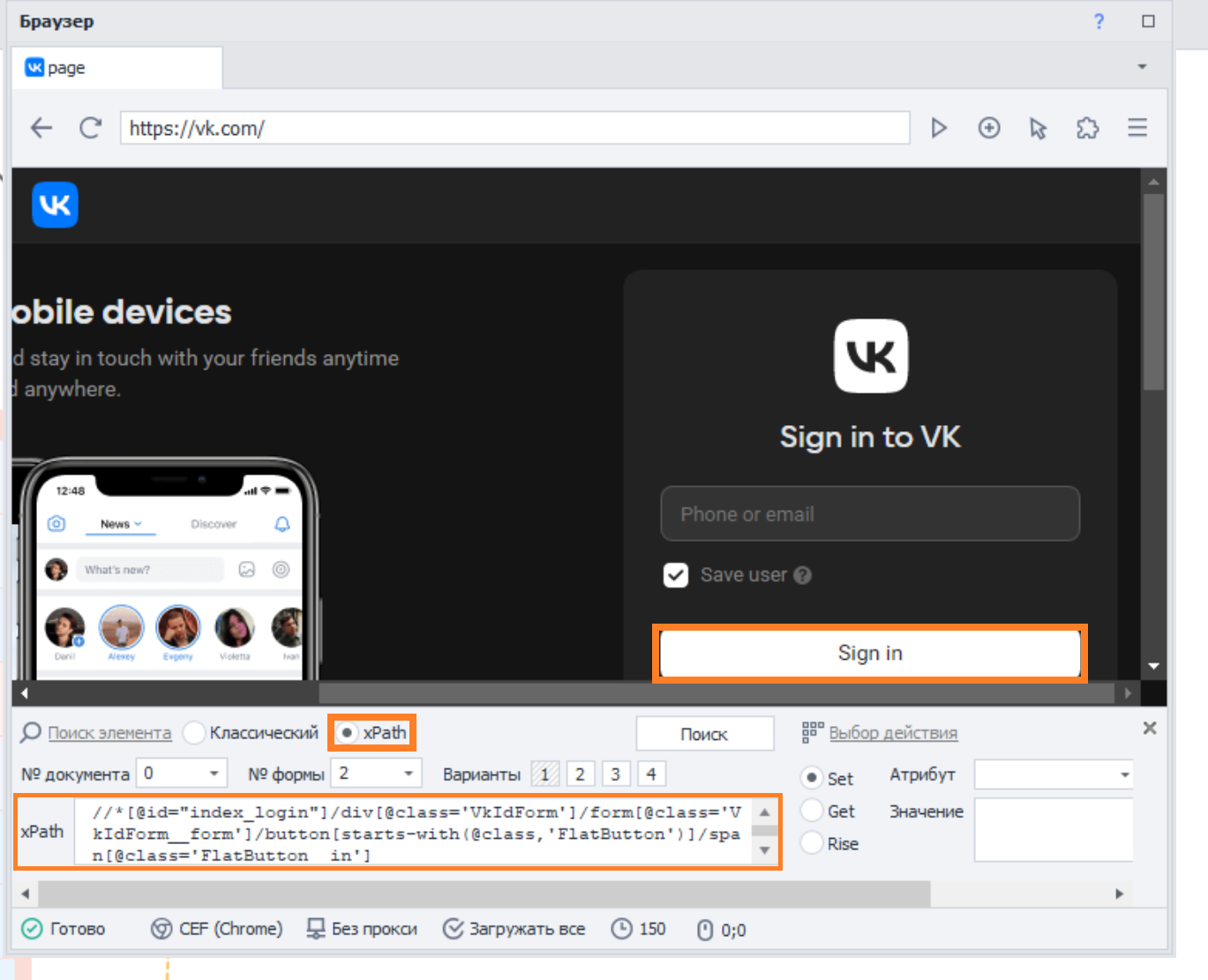Click the help question mark icon

[1099, 21]
